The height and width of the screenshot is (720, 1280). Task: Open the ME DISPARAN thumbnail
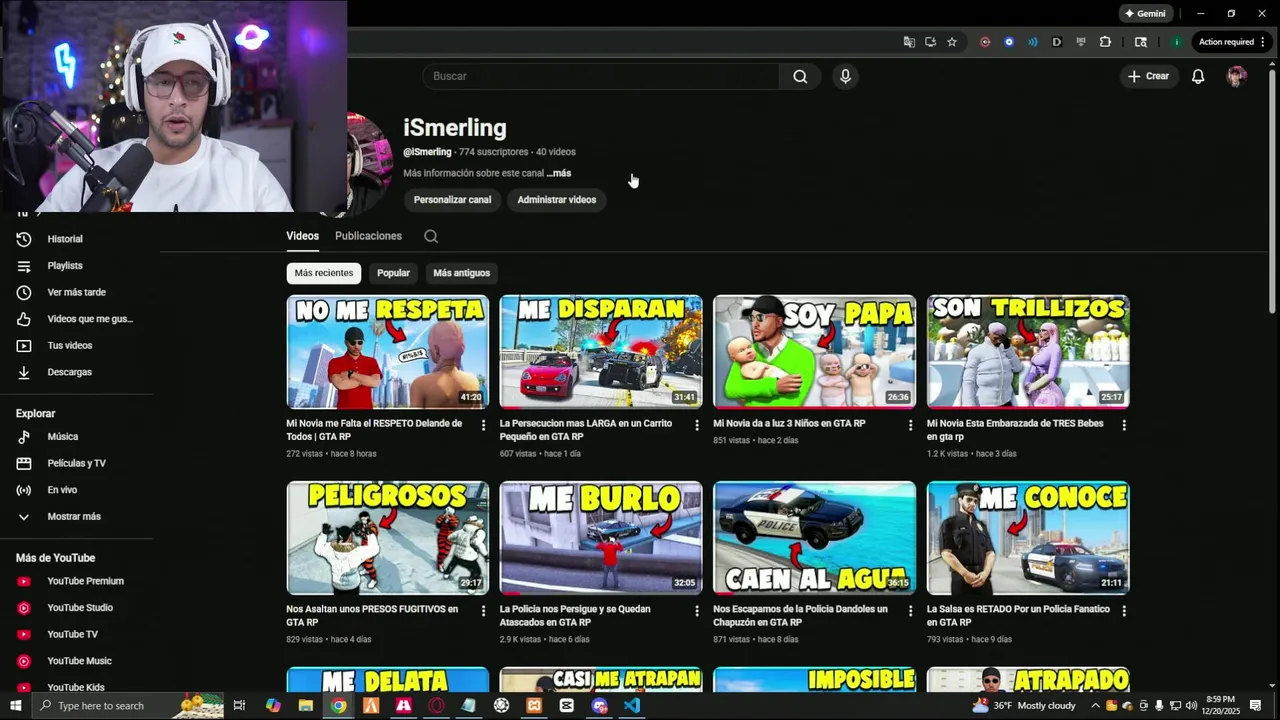point(601,351)
